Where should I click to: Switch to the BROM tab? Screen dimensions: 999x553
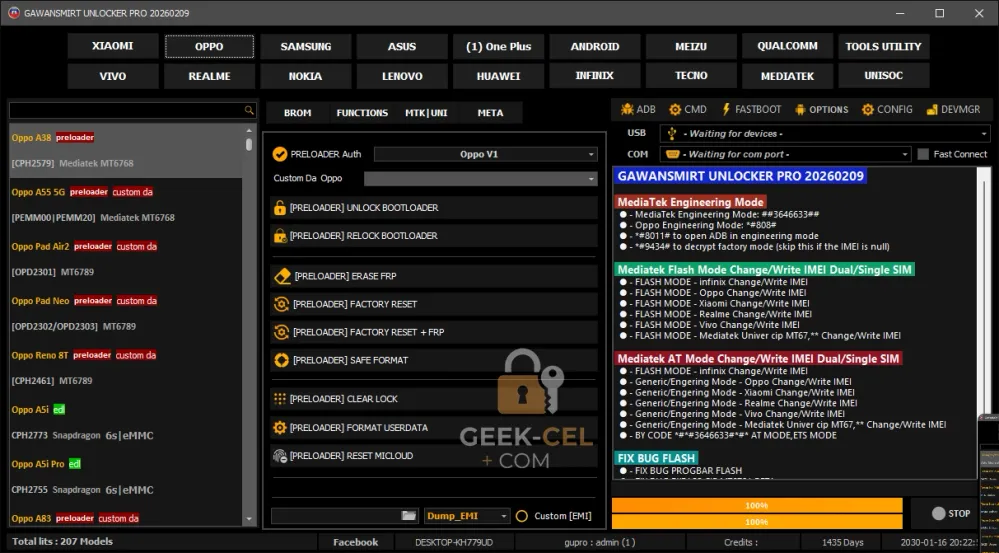coord(298,113)
